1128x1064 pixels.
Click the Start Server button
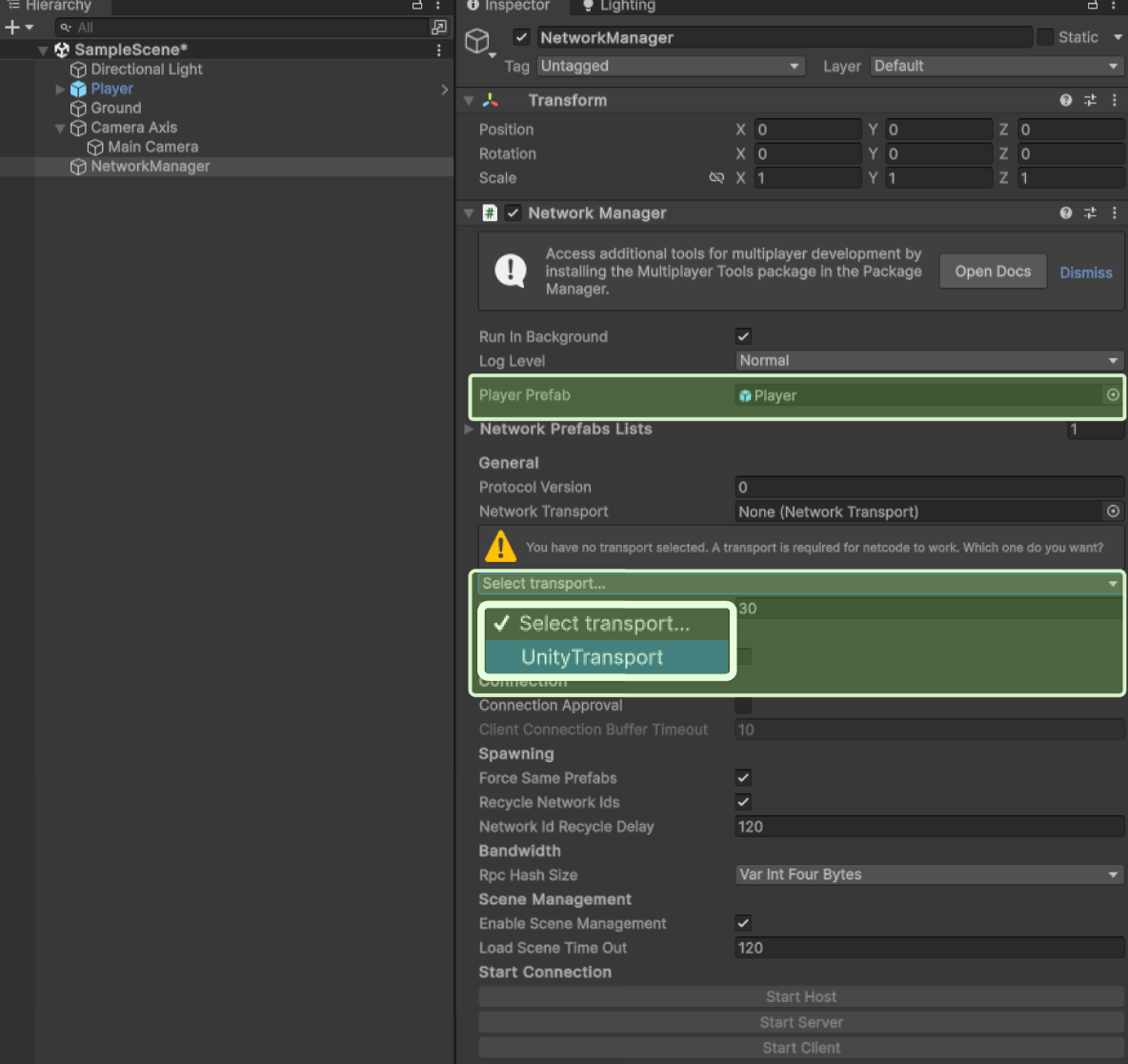800,1022
